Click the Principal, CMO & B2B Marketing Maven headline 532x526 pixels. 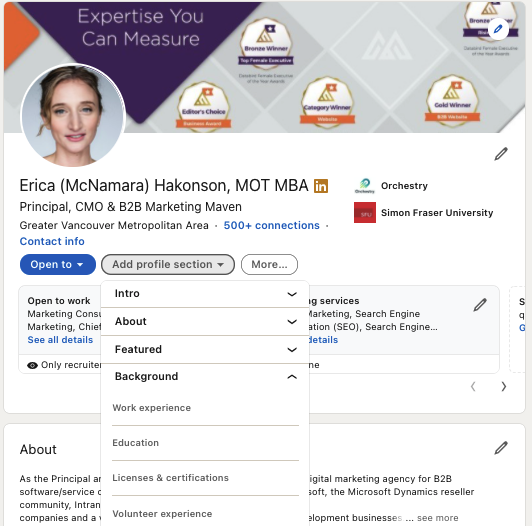(x=131, y=207)
